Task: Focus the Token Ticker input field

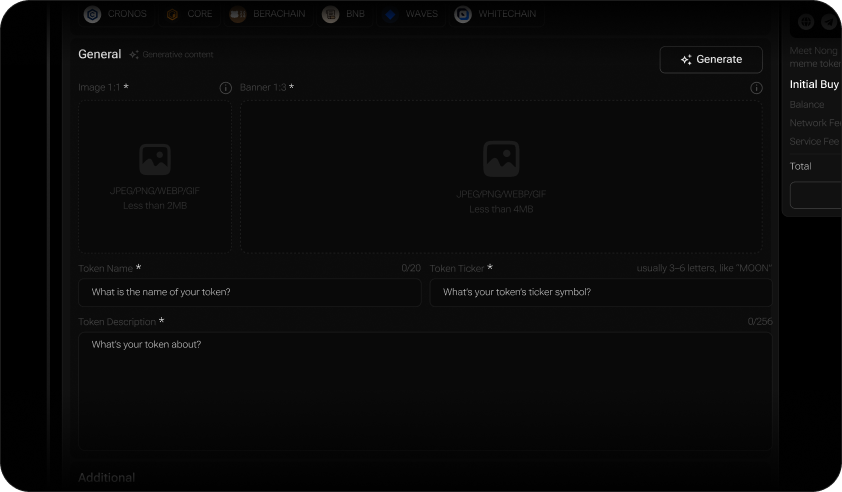Action: 601,292
